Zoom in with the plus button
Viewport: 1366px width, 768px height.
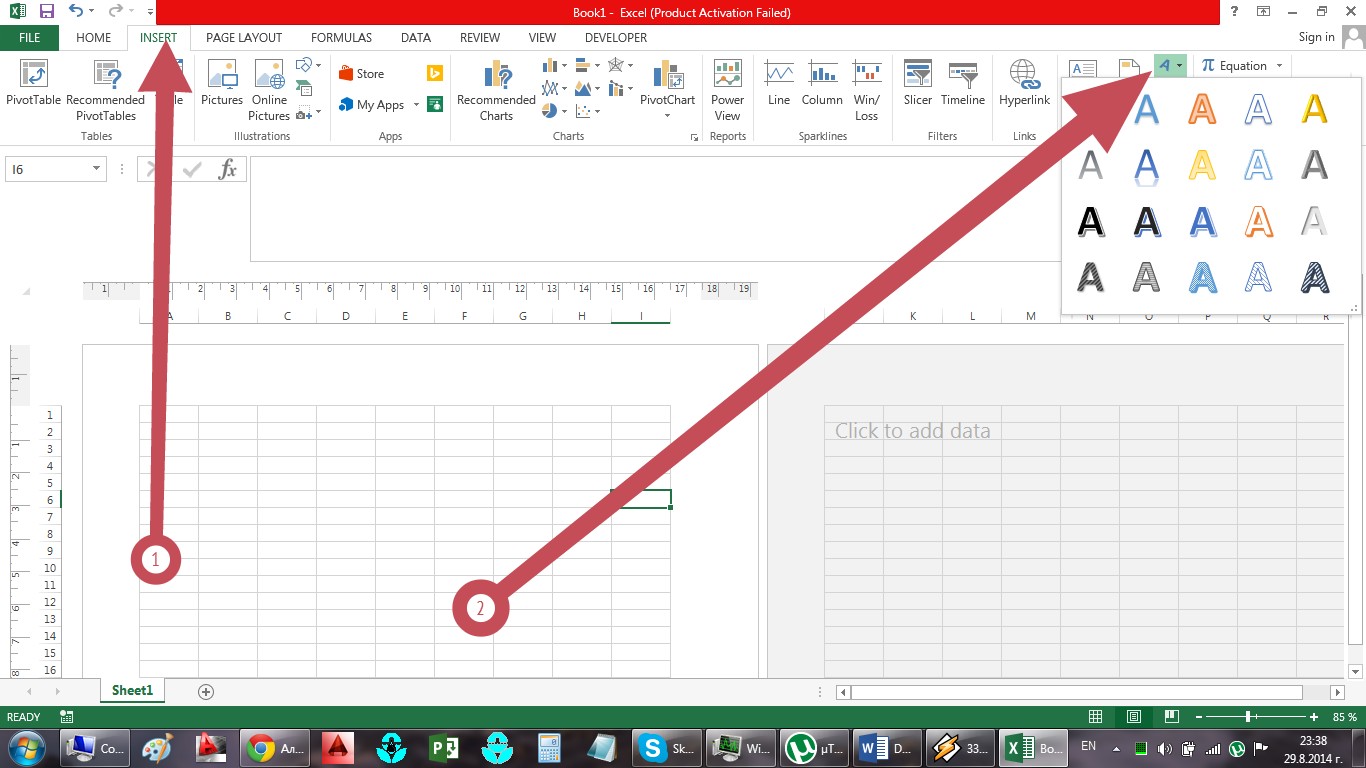(1314, 717)
